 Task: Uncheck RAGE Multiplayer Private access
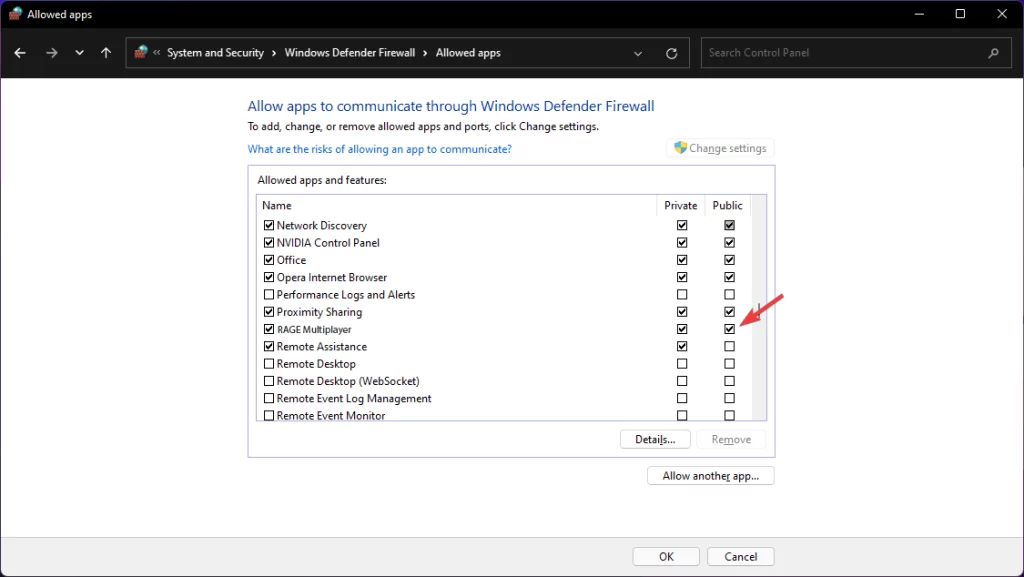(682, 328)
